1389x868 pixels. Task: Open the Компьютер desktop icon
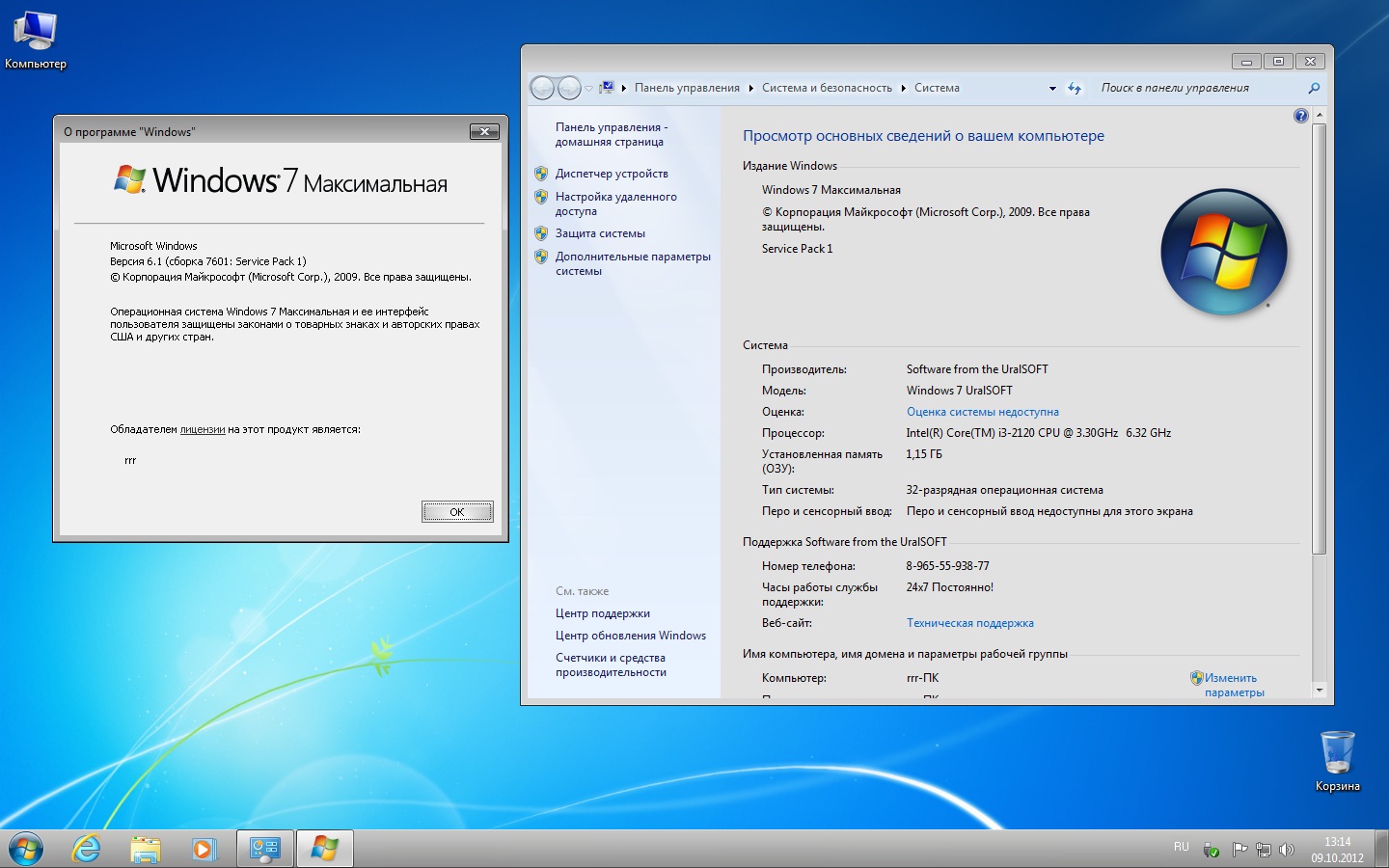click(x=36, y=40)
